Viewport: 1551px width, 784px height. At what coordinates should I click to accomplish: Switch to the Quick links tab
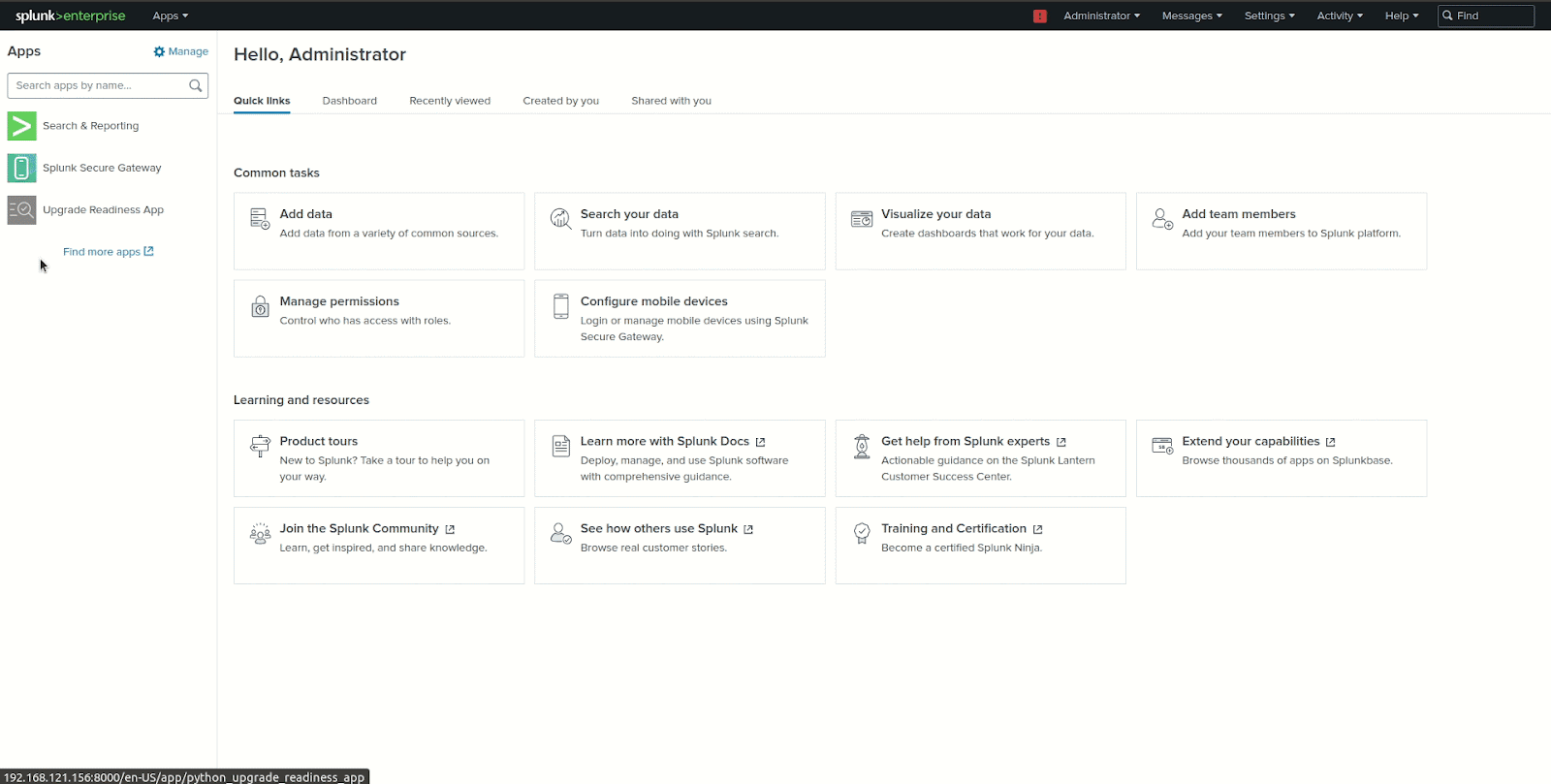point(262,101)
